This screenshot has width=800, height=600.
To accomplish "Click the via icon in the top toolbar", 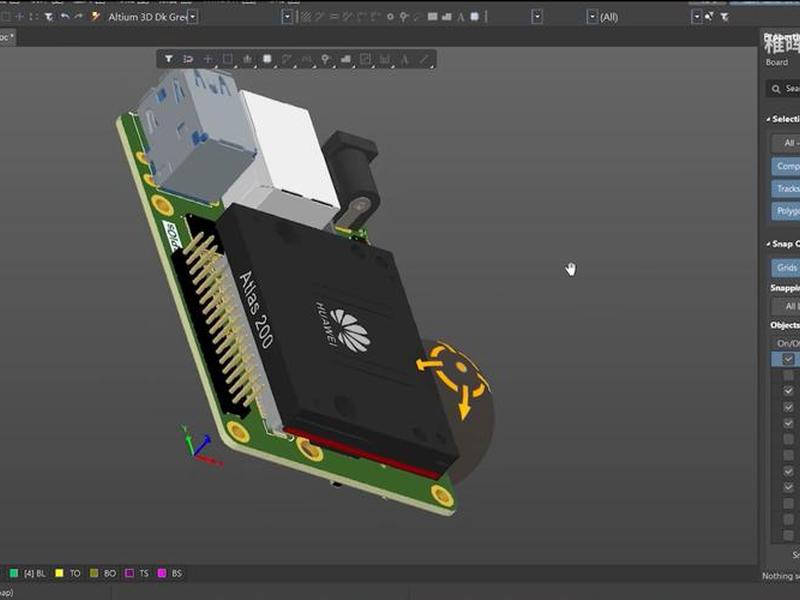I will tap(390, 17).
